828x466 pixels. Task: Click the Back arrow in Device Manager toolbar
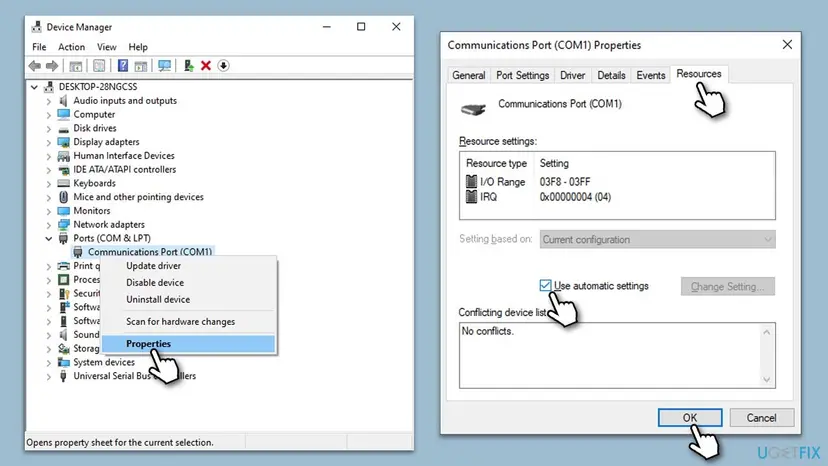tap(35, 66)
